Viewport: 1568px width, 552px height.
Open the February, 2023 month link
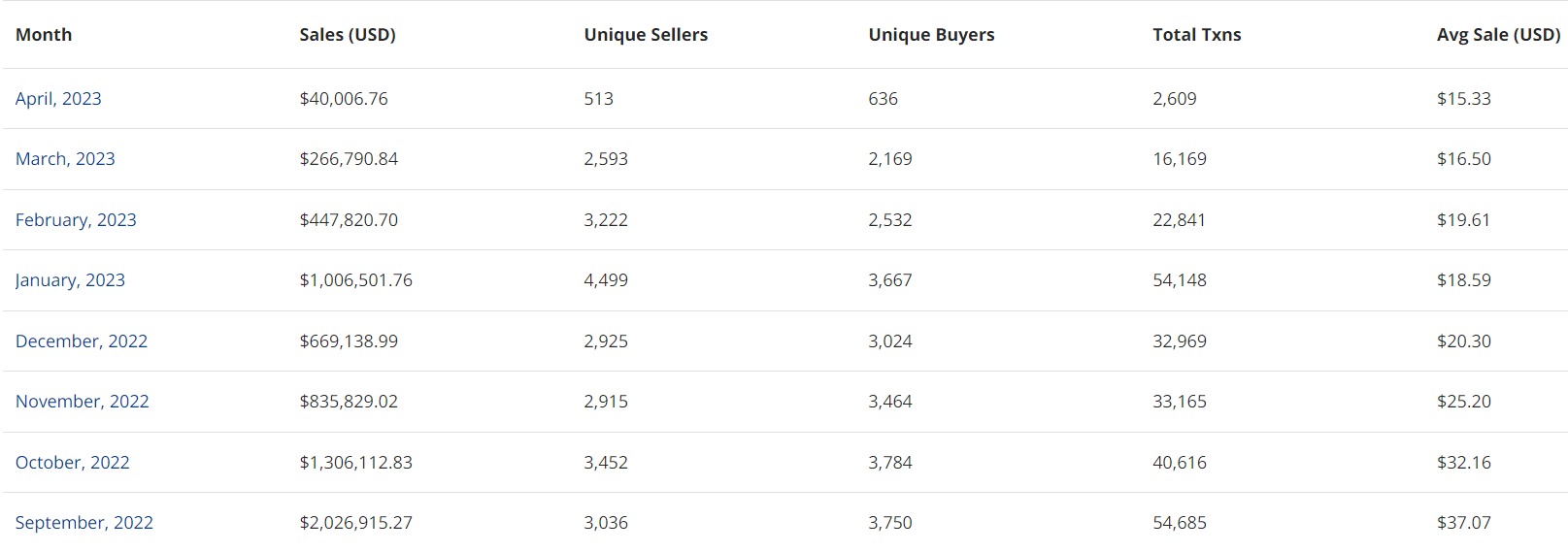pyautogui.click(x=76, y=220)
